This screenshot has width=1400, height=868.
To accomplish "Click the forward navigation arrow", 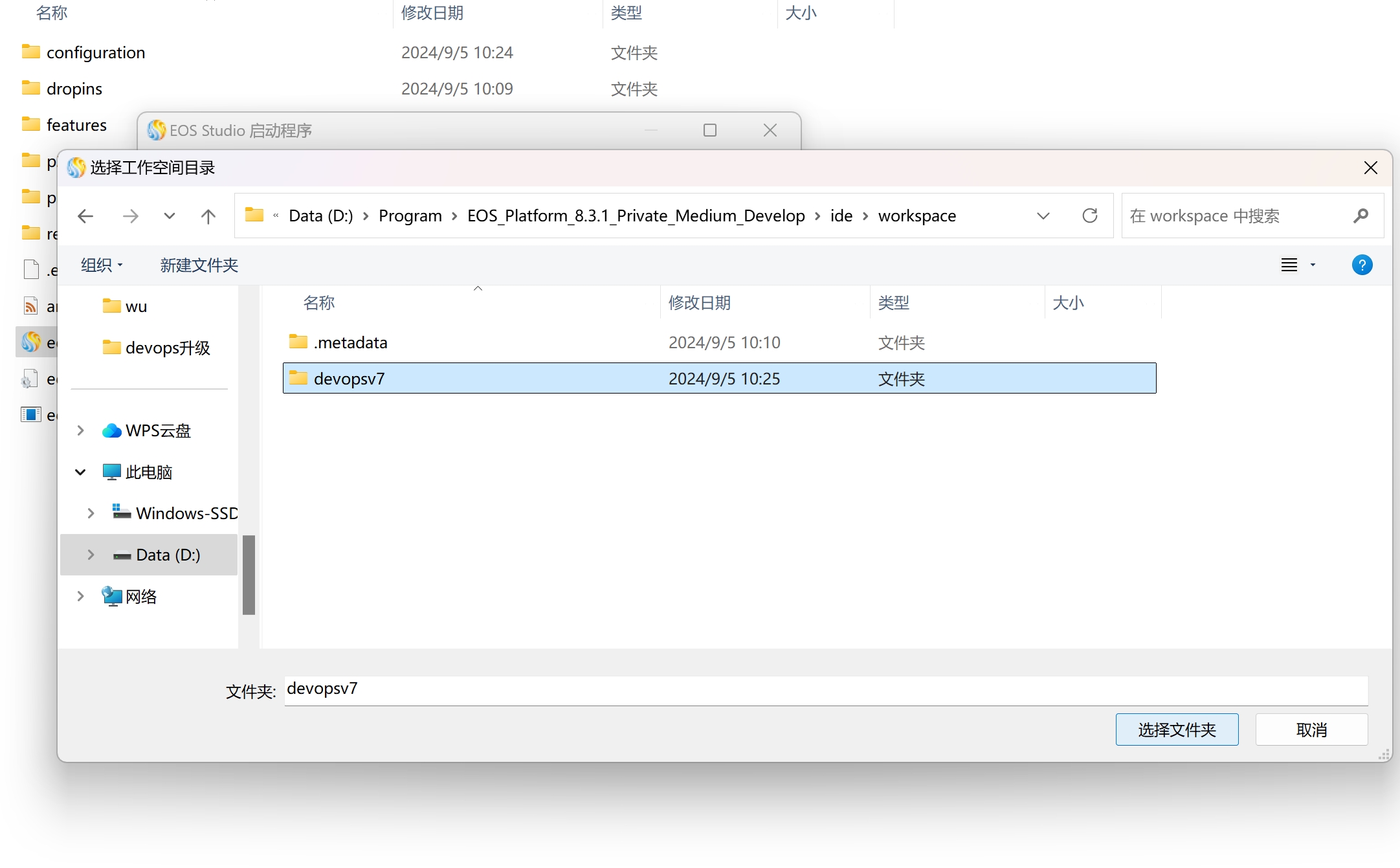I will tap(130, 216).
